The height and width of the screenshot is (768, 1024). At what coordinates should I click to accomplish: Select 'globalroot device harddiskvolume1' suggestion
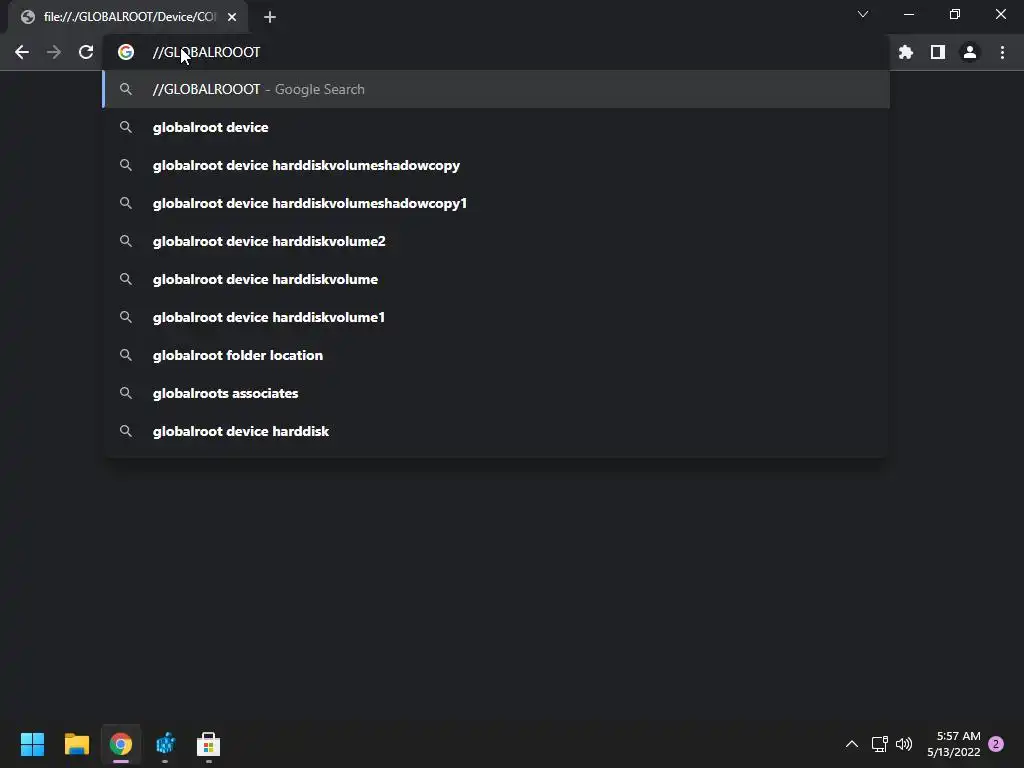point(496,317)
